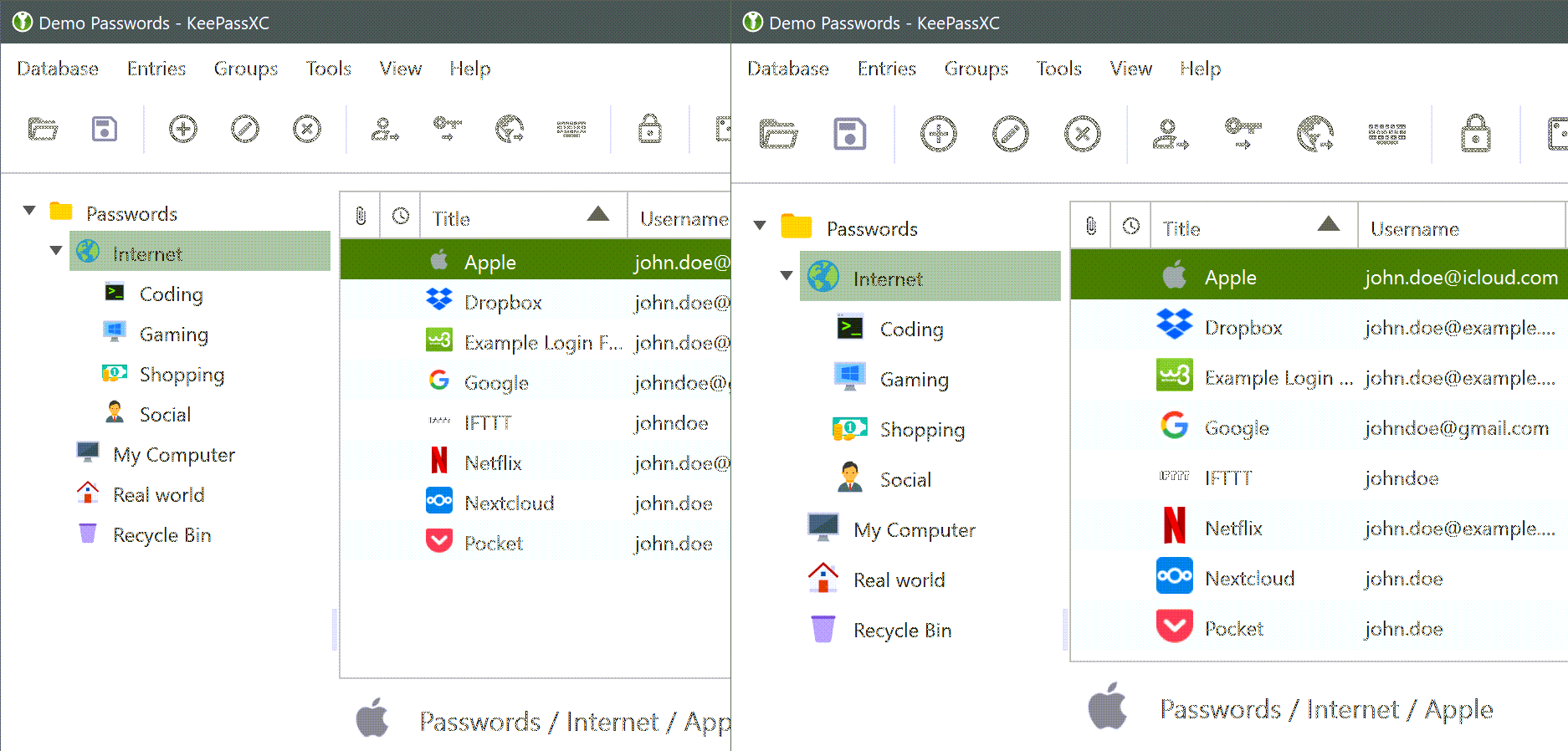Viewport: 1568px width, 751px height.
Task: Click Auto-Type keyboard icon in left window
Action: coord(571,129)
